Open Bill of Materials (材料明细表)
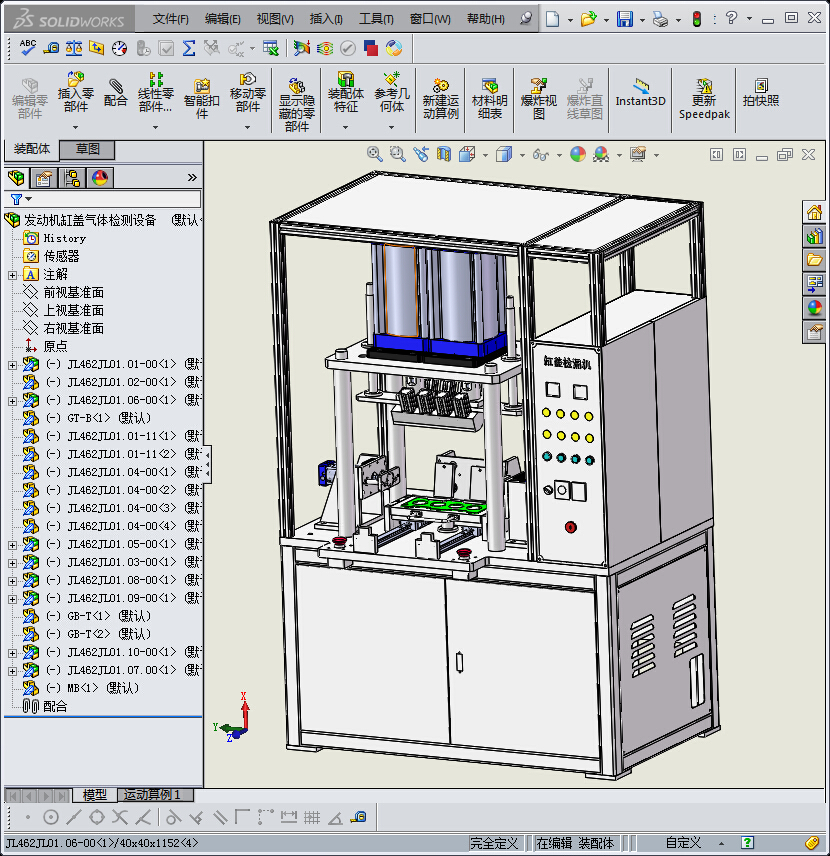The height and width of the screenshot is (856, 830). coord(490,94)
